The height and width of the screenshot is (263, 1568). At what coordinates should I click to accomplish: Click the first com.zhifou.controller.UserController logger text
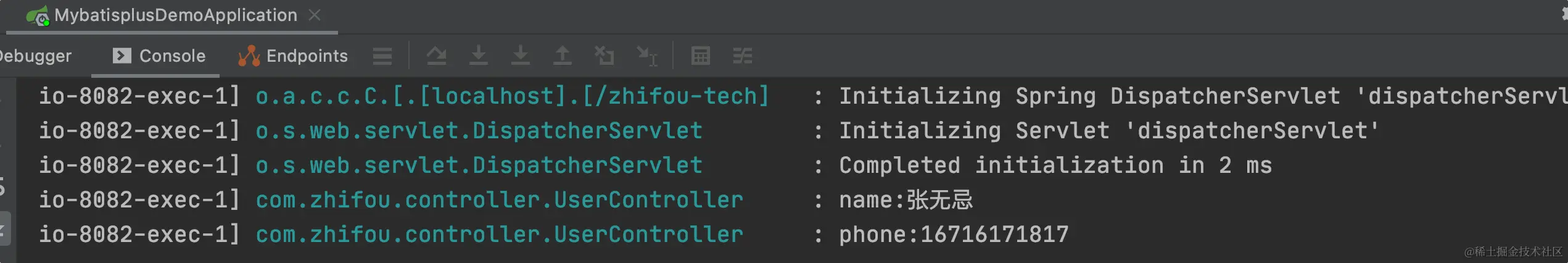coord(499,200)
